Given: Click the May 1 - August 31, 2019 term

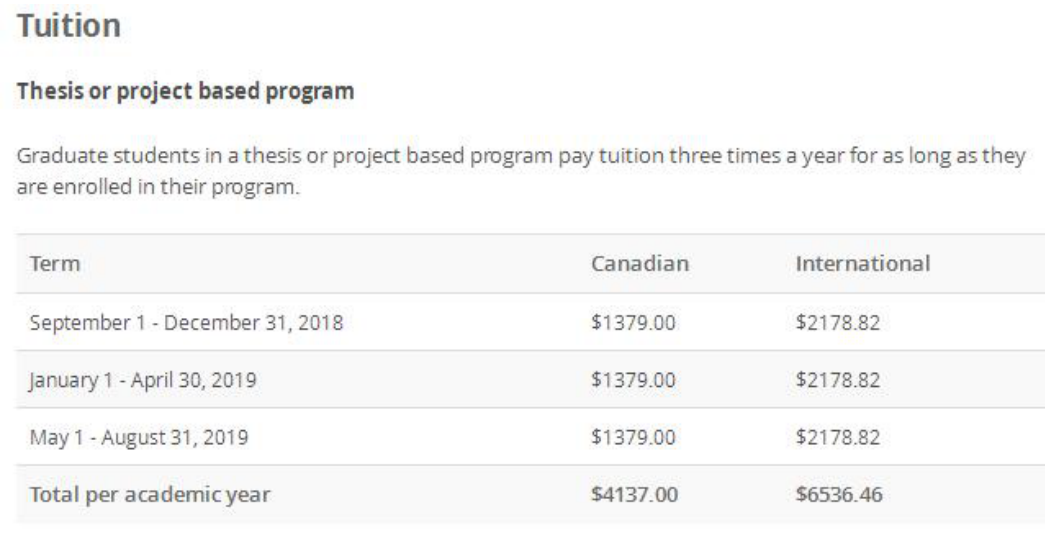Looking at the screenshot, I should tap(141, 436).
